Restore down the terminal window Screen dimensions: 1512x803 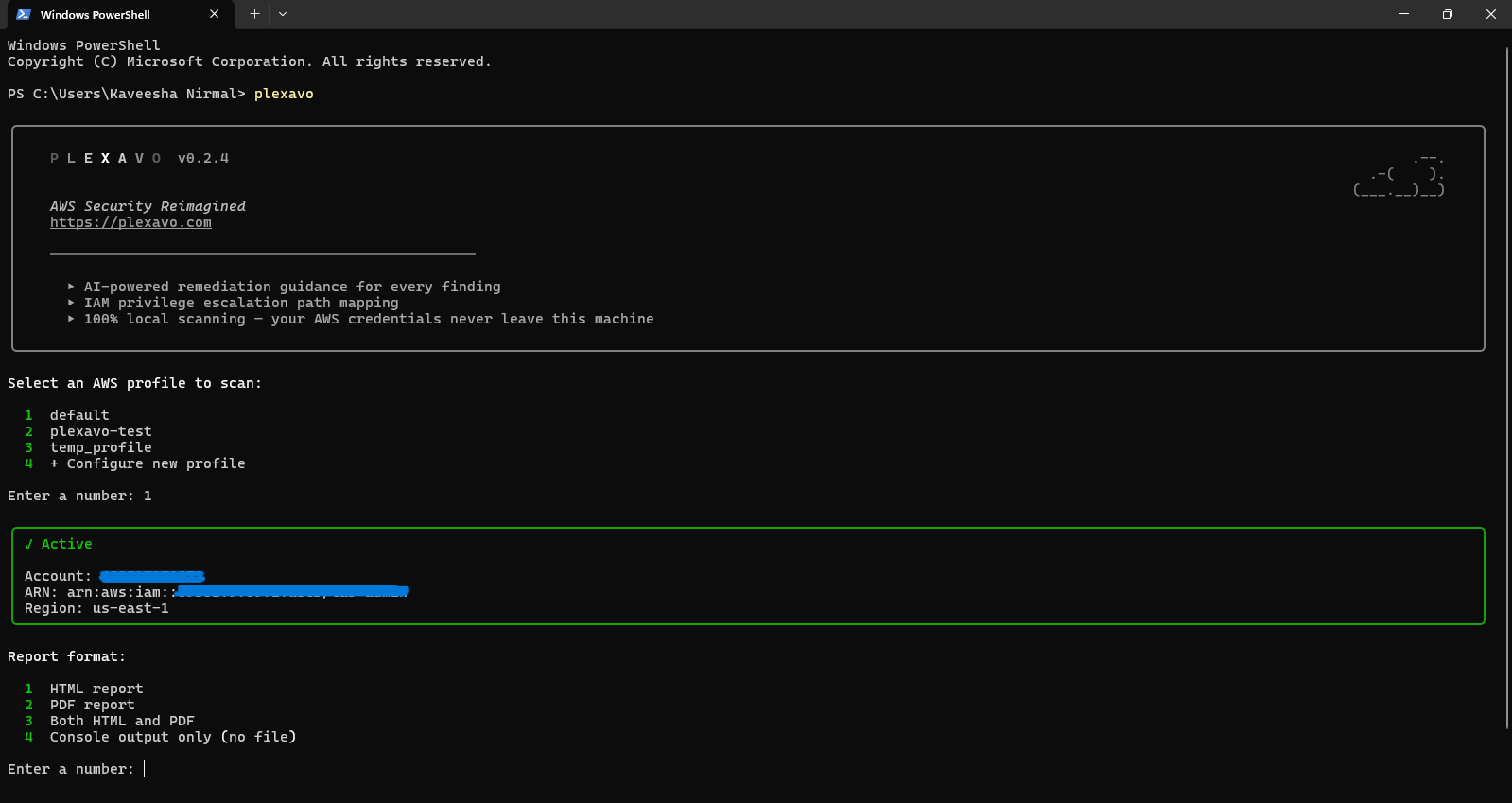(x=1447, y=14)
